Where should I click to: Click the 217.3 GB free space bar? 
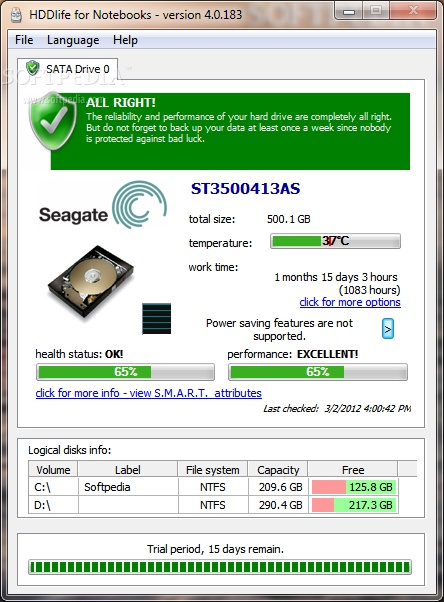[x=354, y=504]
